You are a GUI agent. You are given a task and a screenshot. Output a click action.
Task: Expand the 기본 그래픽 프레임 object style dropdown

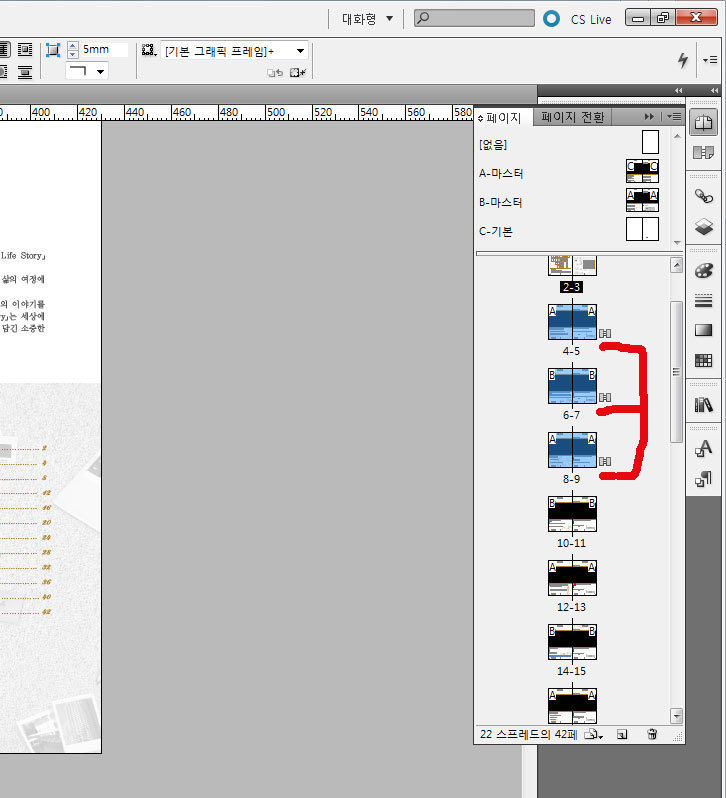coord(300,51)
